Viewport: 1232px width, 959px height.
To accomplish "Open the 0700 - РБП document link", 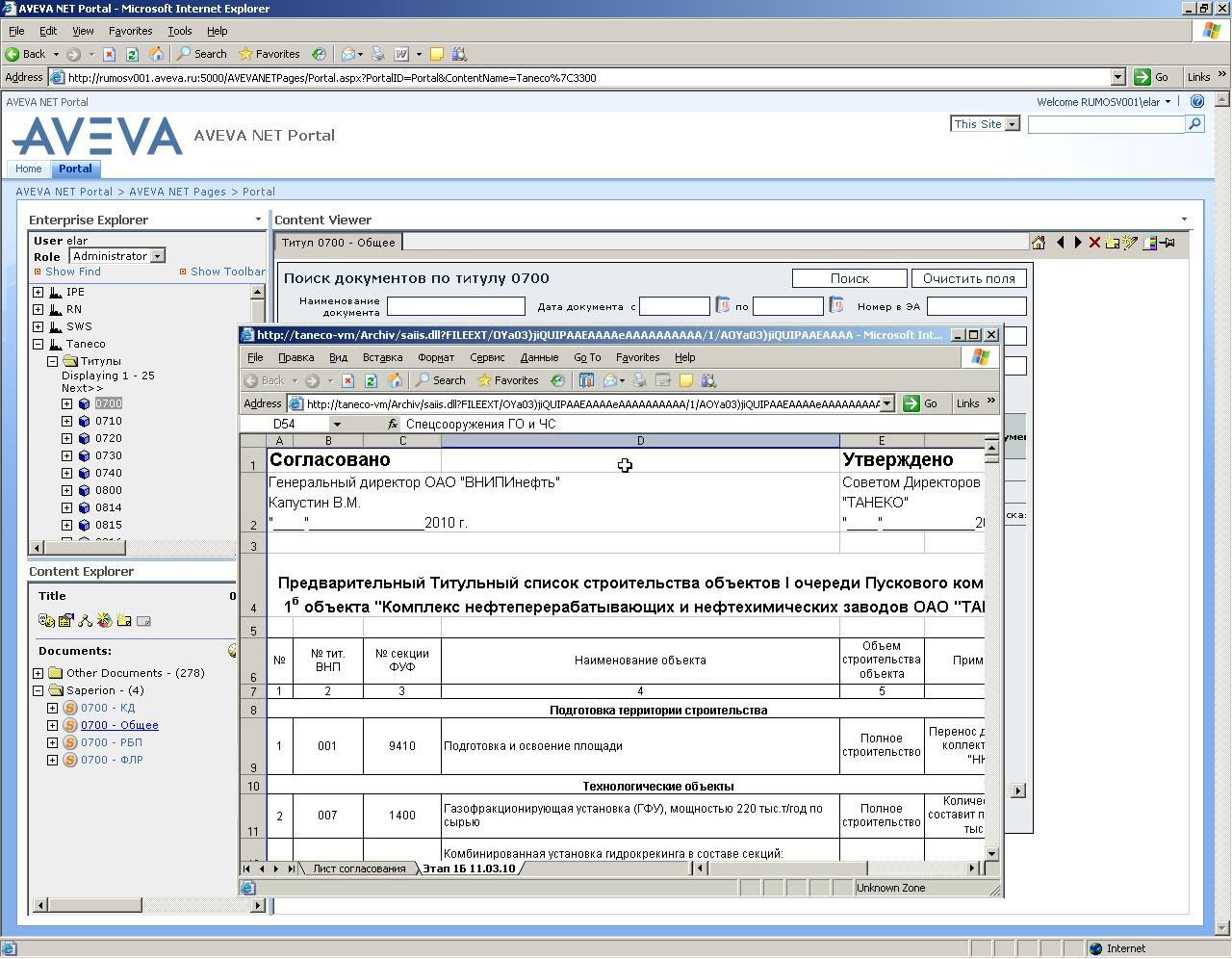I will tap(112, 742).
